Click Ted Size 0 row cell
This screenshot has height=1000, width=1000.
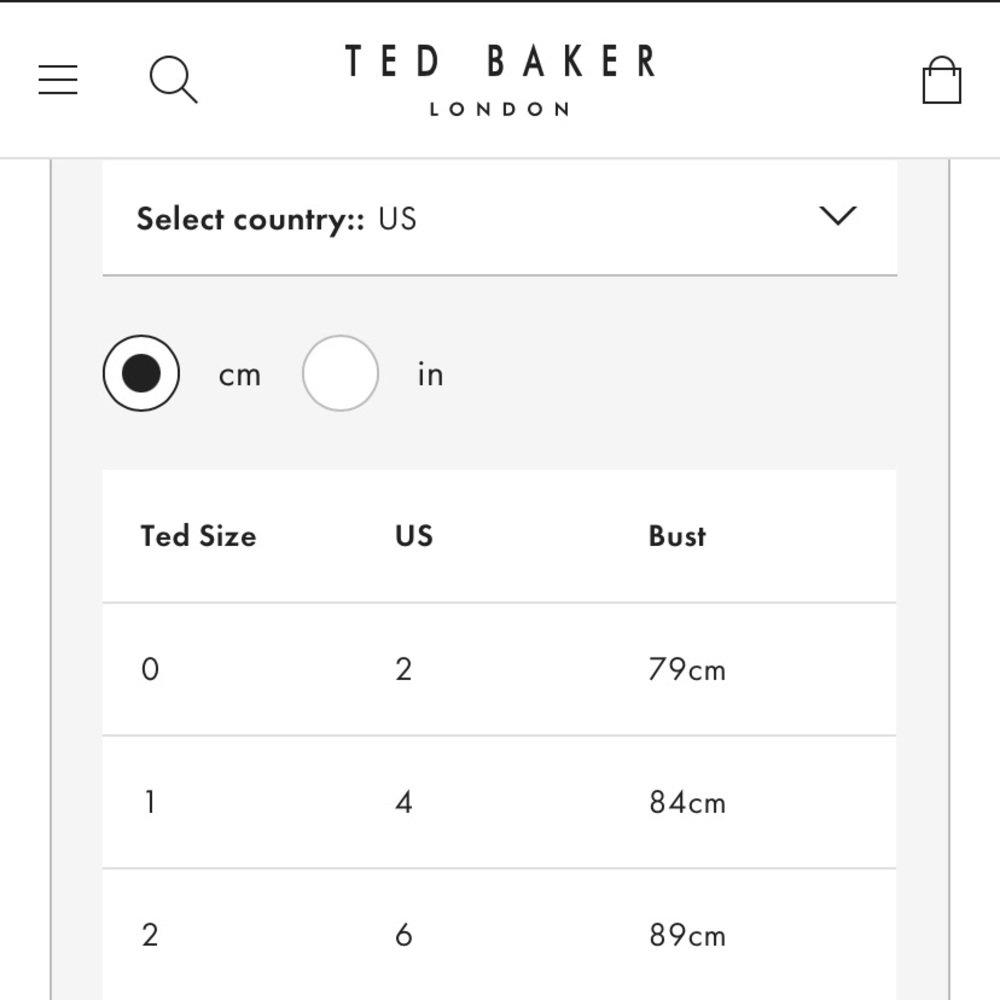(x=150, y=670)
